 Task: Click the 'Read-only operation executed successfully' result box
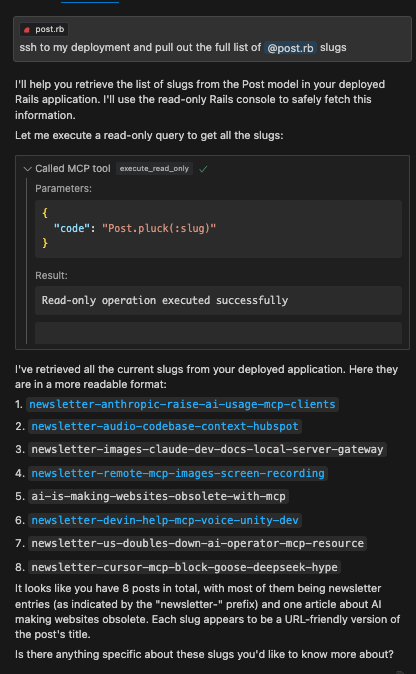pos(218,300)
